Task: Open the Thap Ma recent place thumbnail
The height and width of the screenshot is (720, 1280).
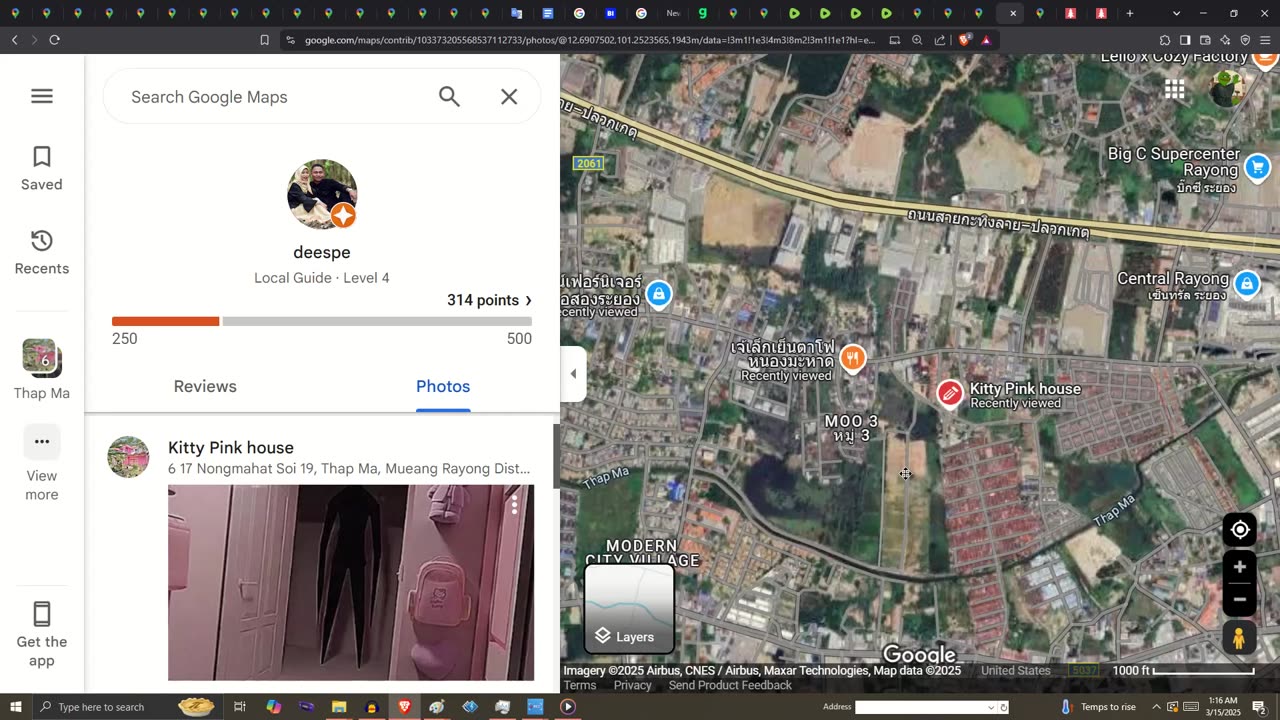Action: pos(41,357)
